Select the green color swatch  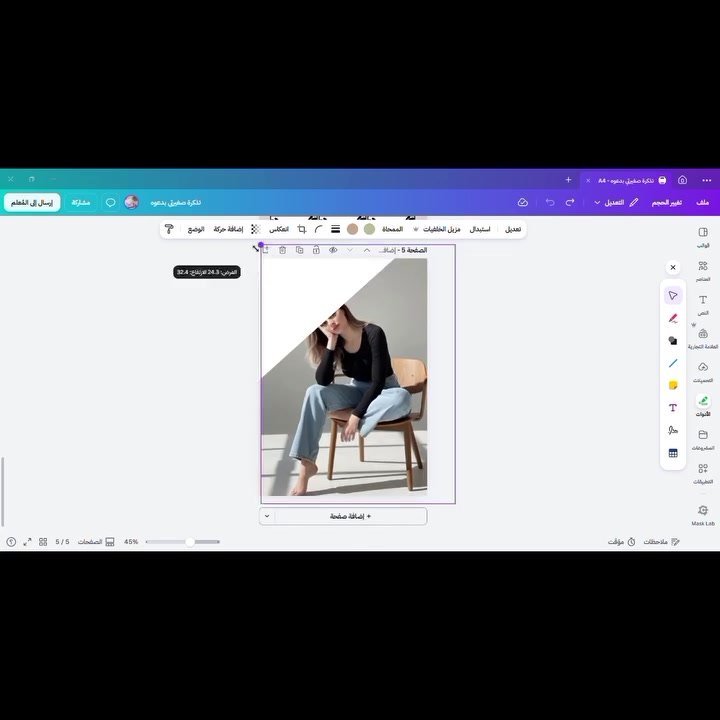click(369, 229)
